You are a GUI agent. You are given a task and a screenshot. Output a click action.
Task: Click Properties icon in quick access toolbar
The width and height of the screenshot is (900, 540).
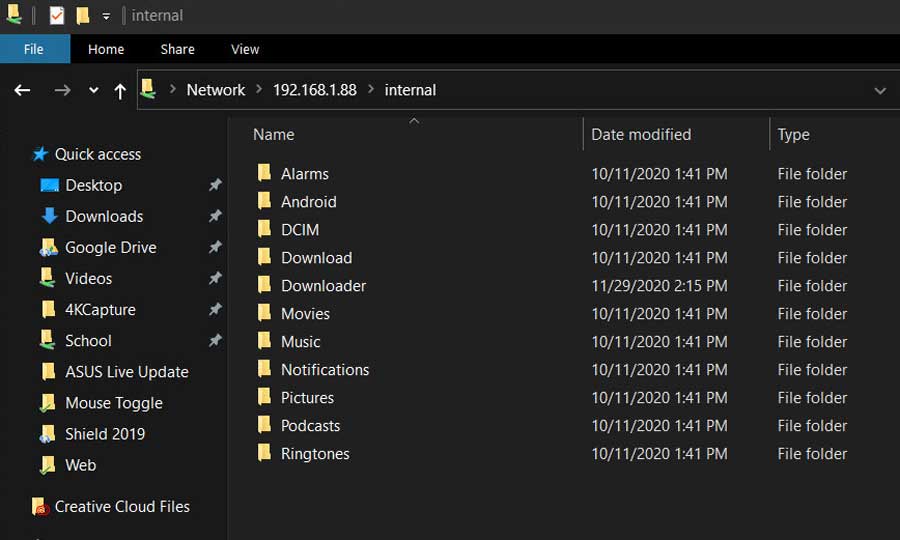pos(56,15)
